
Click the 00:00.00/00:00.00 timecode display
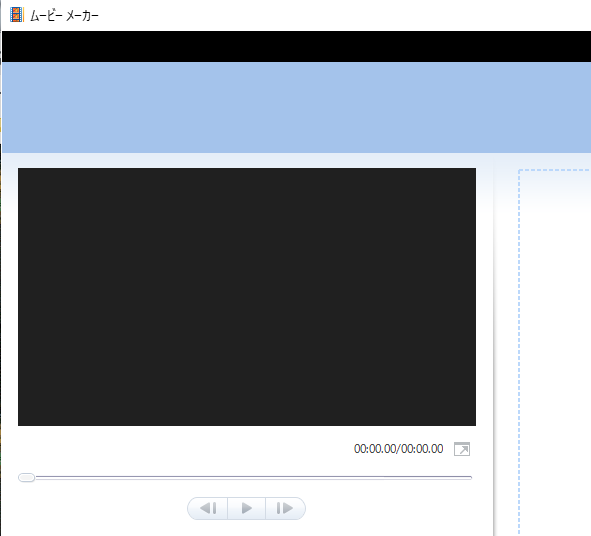[x=398, y=449]
